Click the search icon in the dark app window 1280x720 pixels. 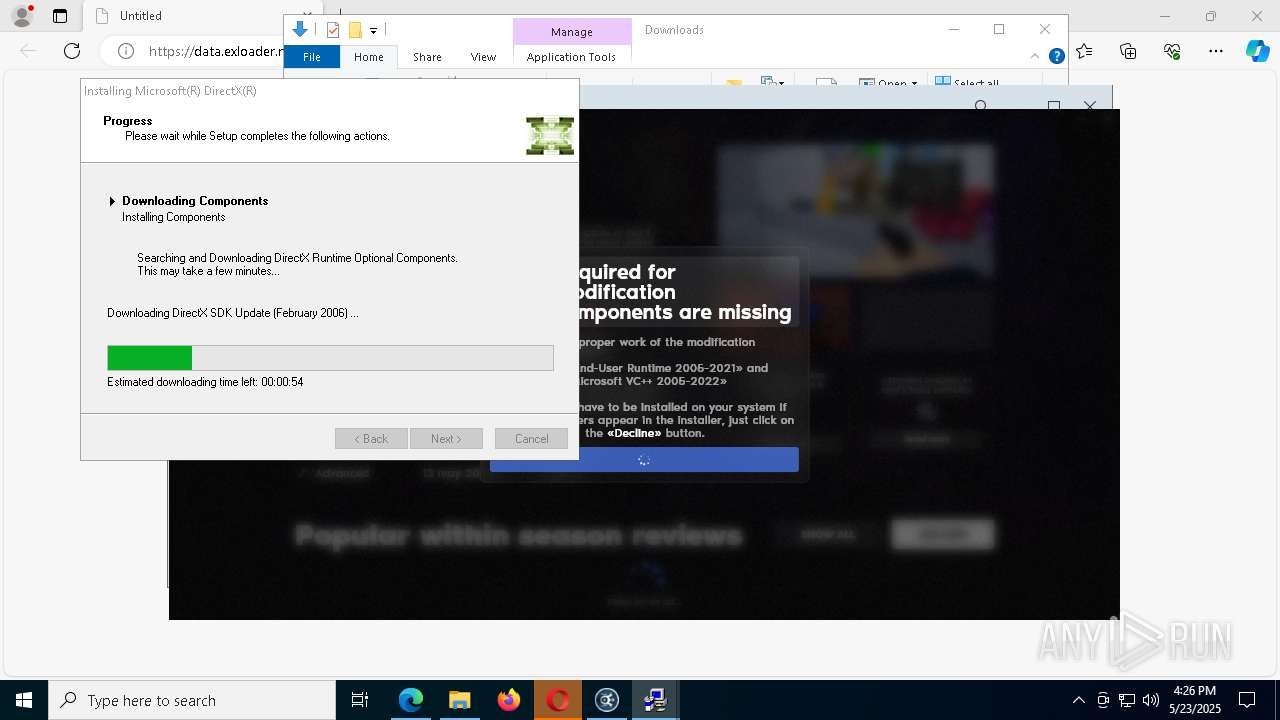tap(981, 106)
